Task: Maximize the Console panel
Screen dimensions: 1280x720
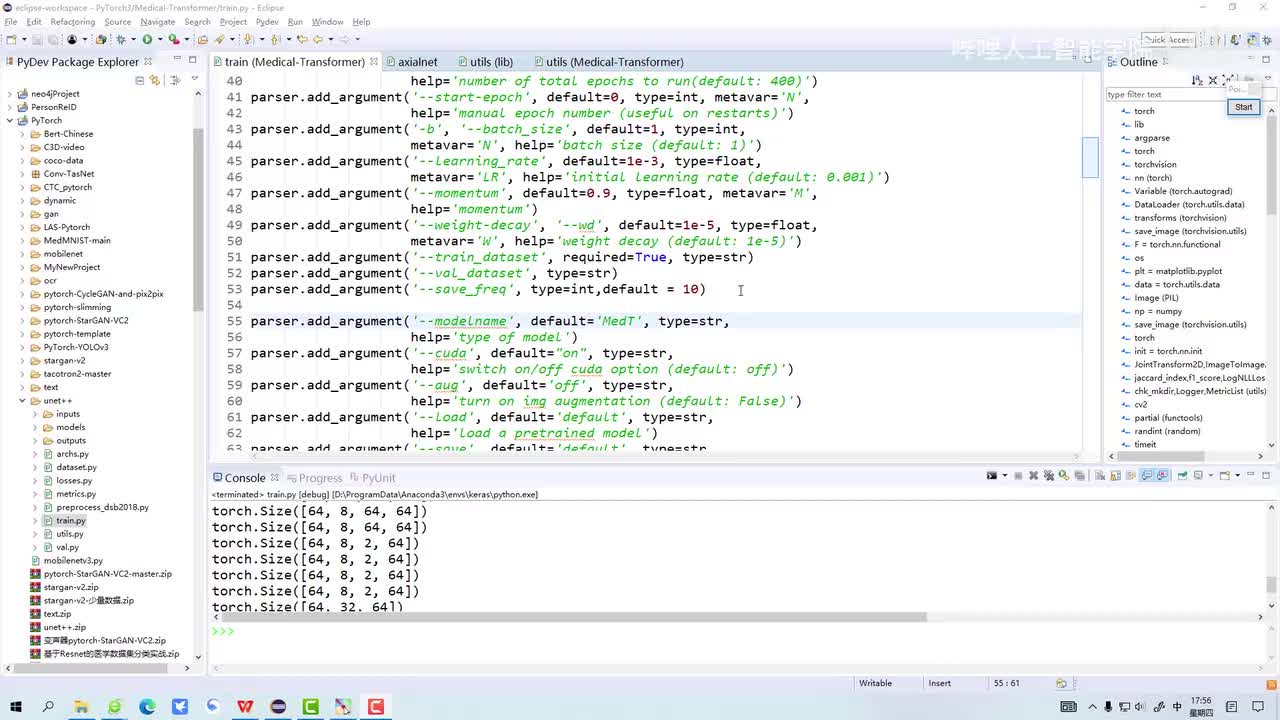Action: click(1266, 476)
